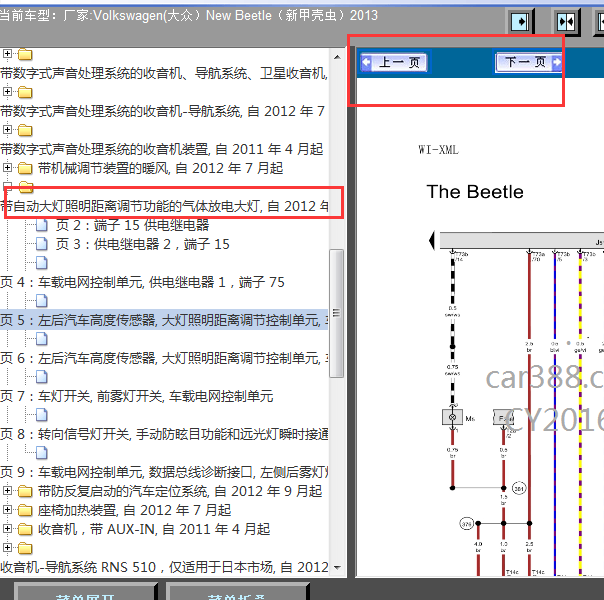Click page icon above 页 5 entry
The image size is (604, 600).
pyautogui.click(x=42, y=301)
